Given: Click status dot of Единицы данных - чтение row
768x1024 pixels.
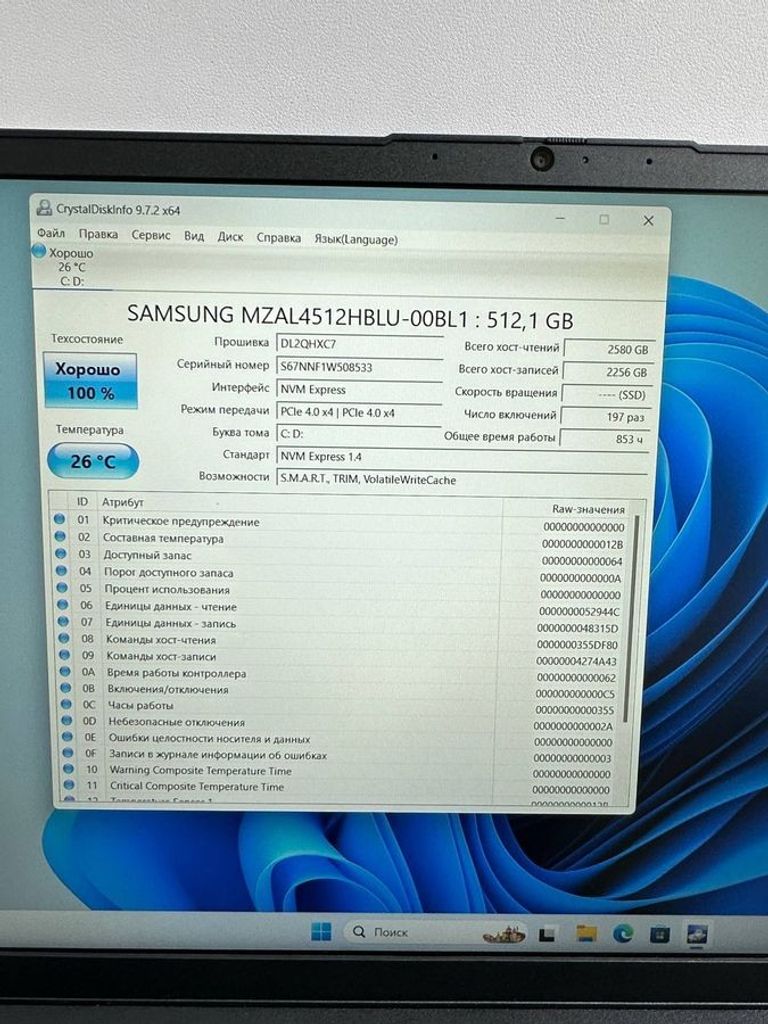Looking at the screenshot, I should click(x=63, y=604).
